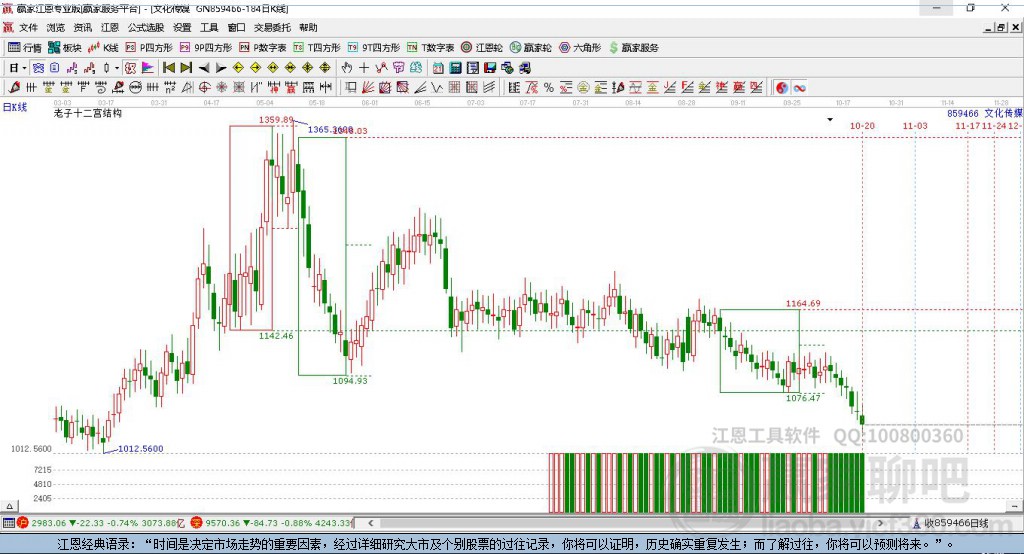Click the 日K线 label at chart top-left
1024x554 pixels.
(x=15, y=106)
